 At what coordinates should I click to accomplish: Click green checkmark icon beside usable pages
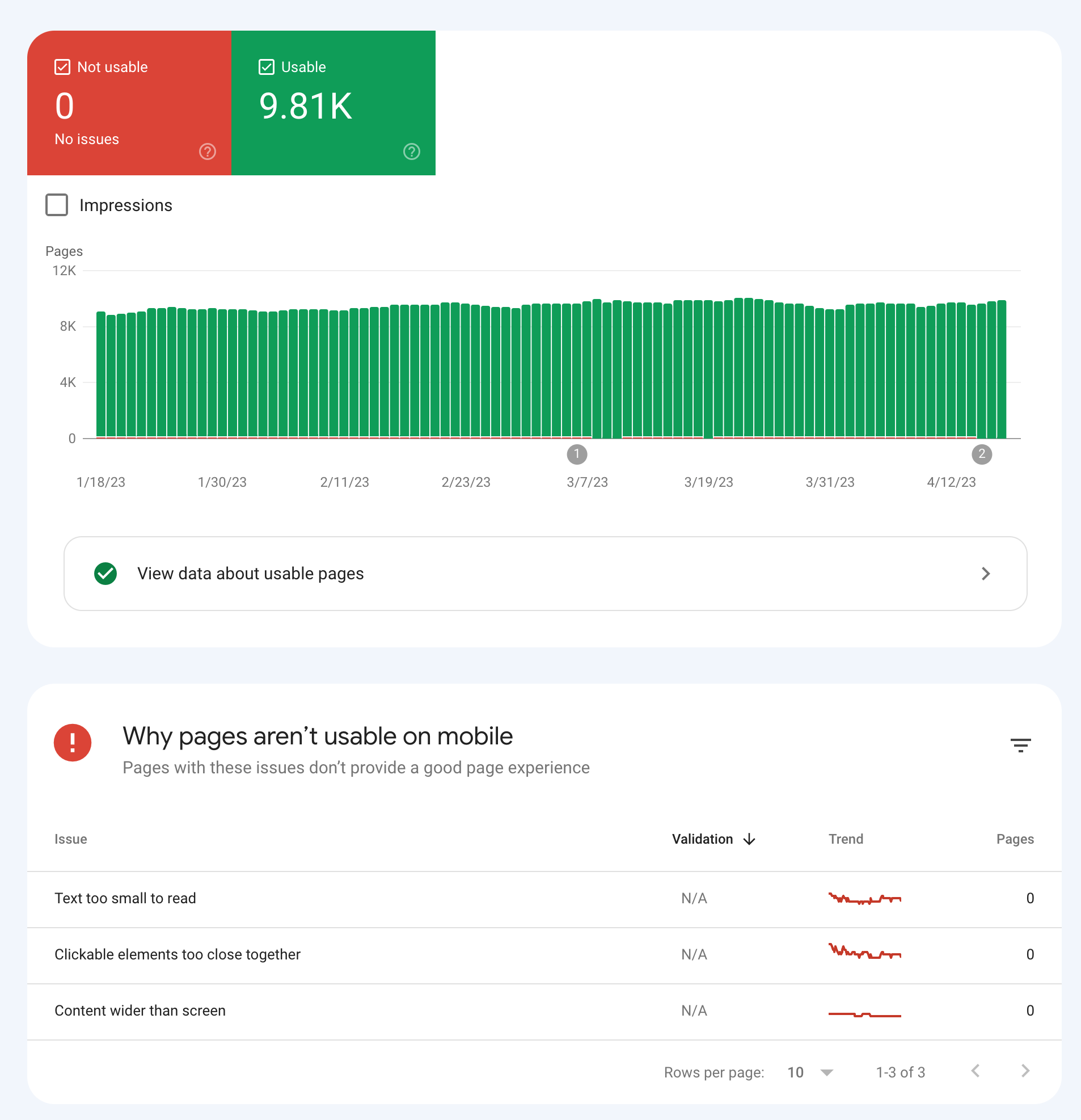coord(105,573)
